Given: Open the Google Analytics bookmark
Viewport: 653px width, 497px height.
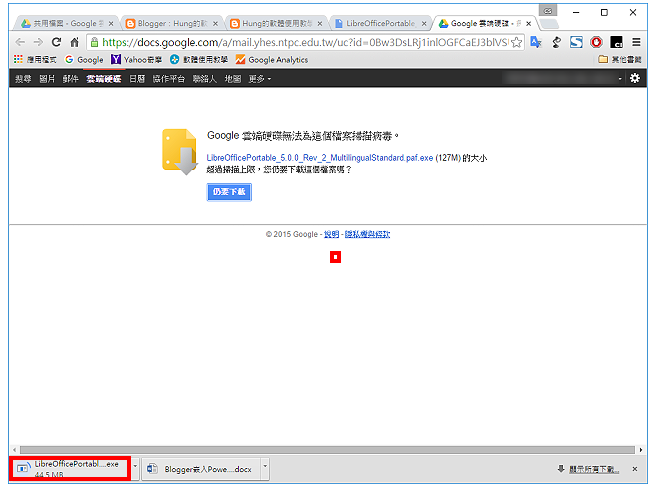Looking at the screenshot, I should point(272,60).
